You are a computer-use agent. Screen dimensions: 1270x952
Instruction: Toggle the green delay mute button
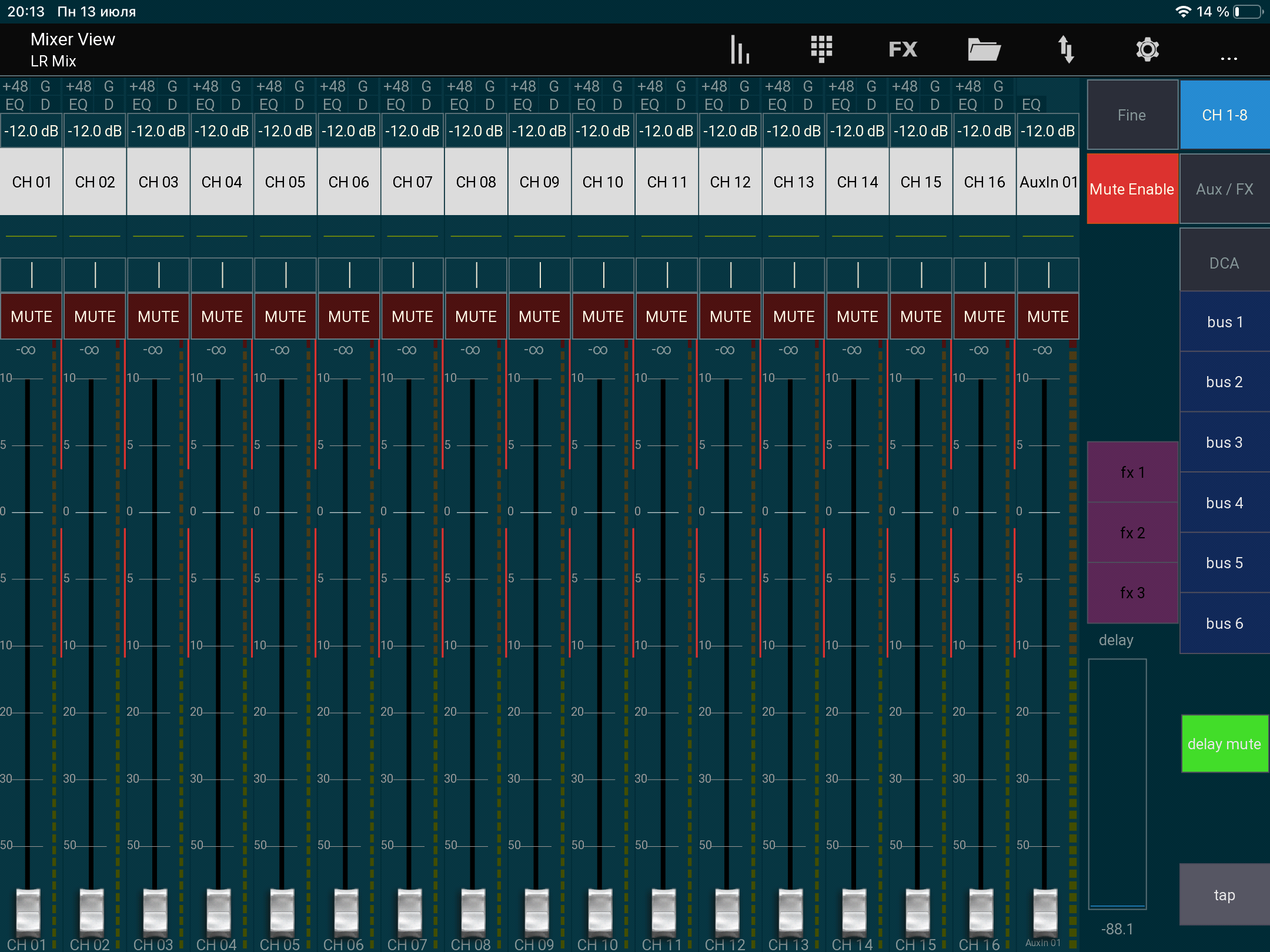click(x=1224, y=744)
